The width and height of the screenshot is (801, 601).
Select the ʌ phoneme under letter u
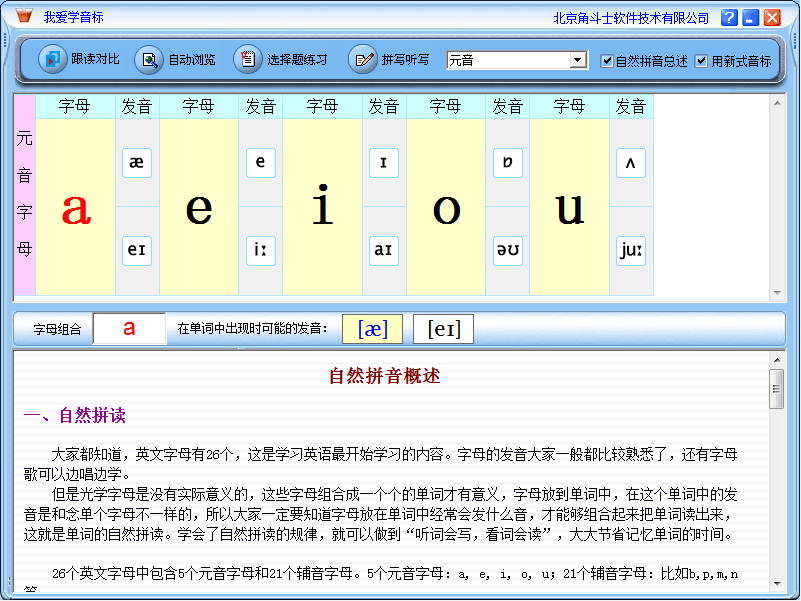pos(630,162)
